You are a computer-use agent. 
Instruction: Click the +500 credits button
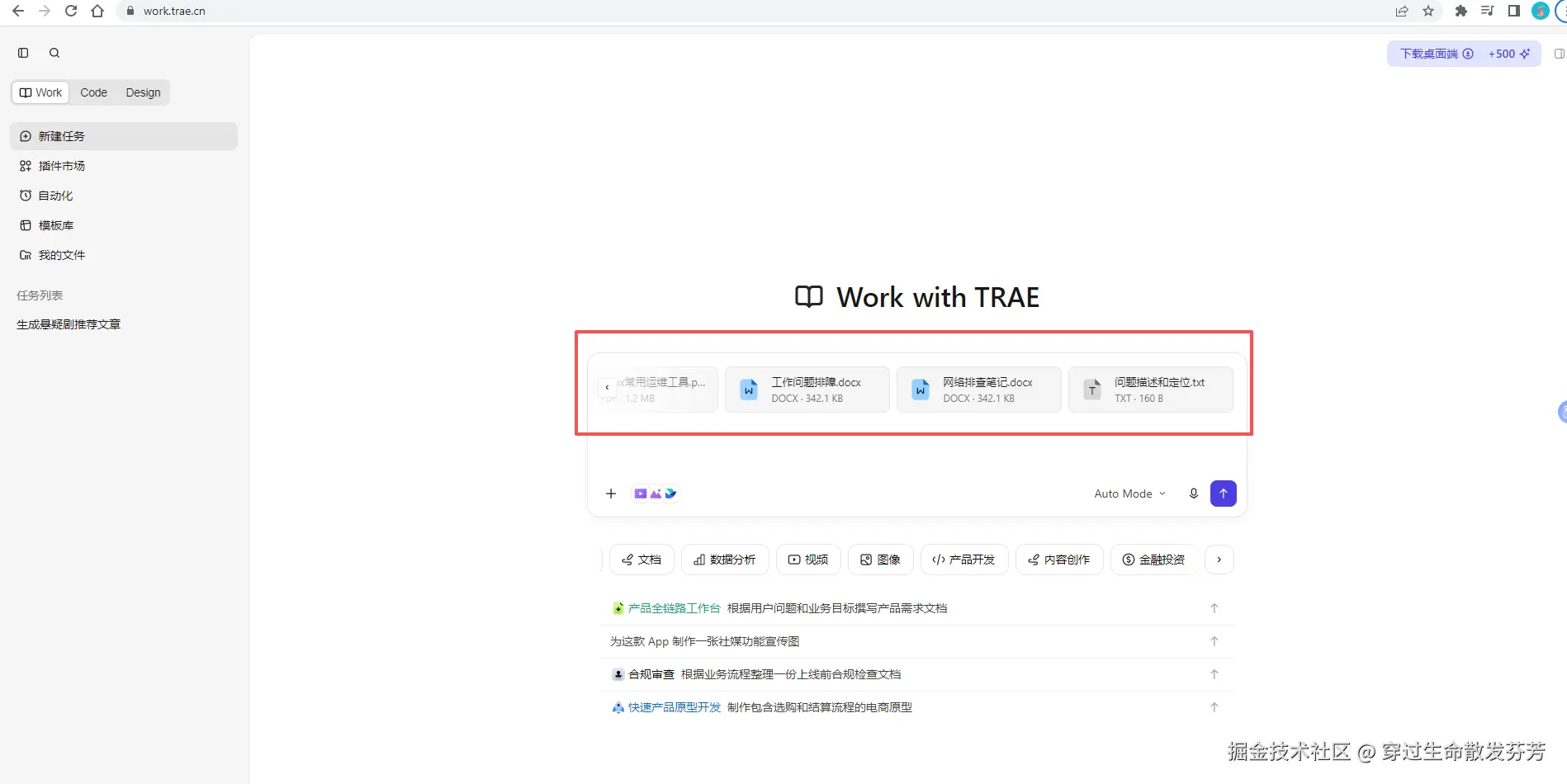click(x=1509, y=54)
